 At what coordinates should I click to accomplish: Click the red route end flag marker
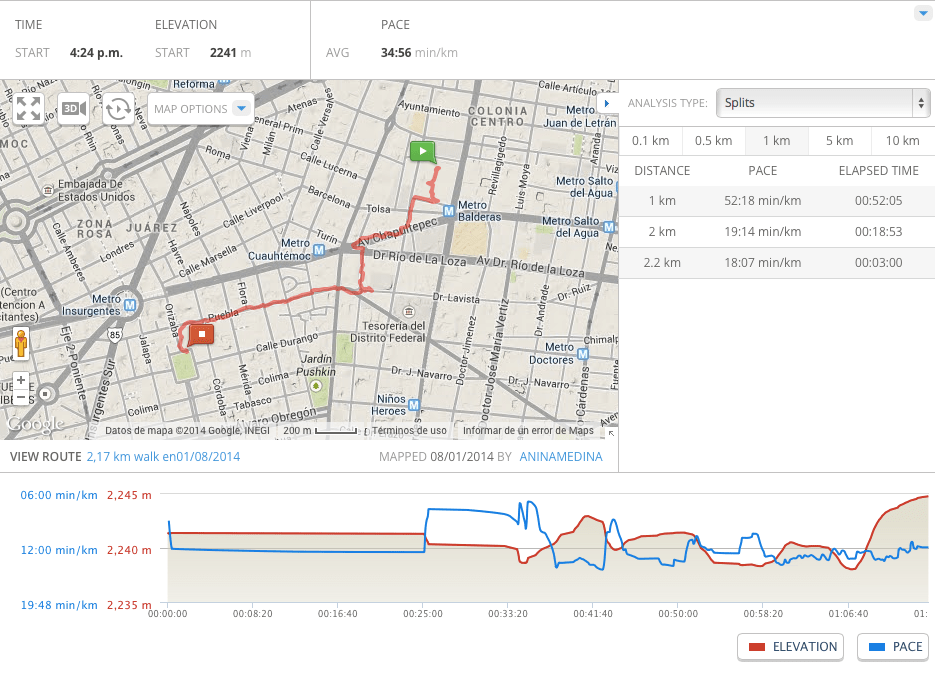pyautogui.click(x=202, y=334)
